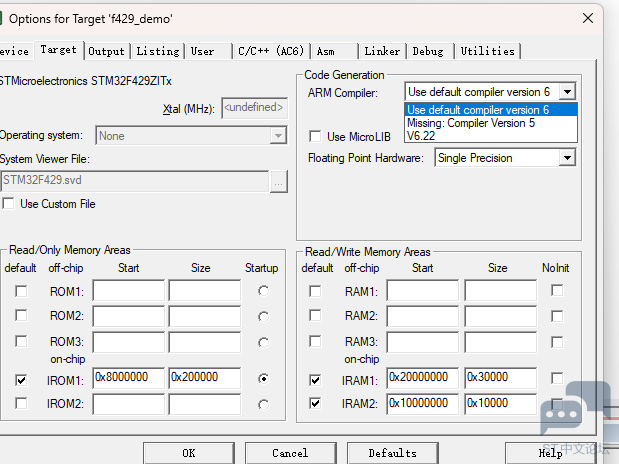Viewport: 619px width, 464px height.
Task: Select the ROM1 Startup radio button
Action: coord(263,291)
